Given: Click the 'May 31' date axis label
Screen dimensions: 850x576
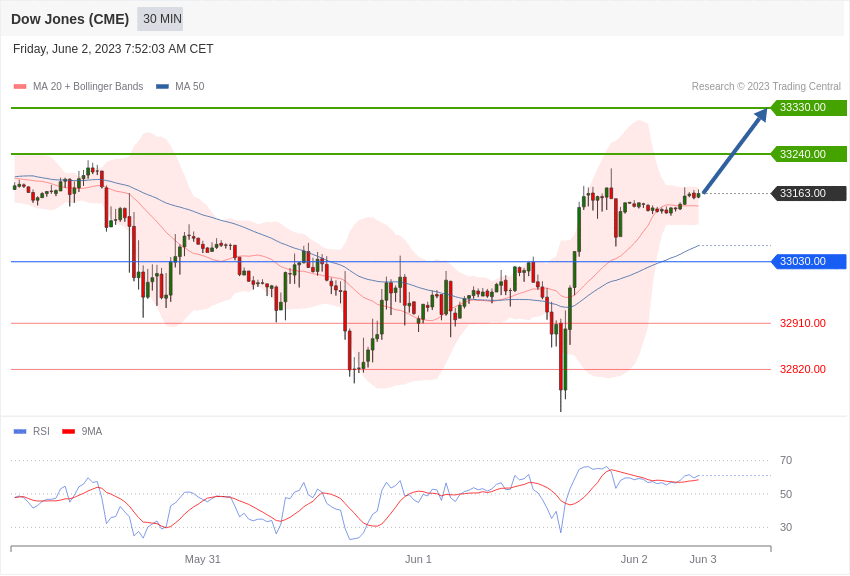Looking at the screenshot, I should pos(203,559).
